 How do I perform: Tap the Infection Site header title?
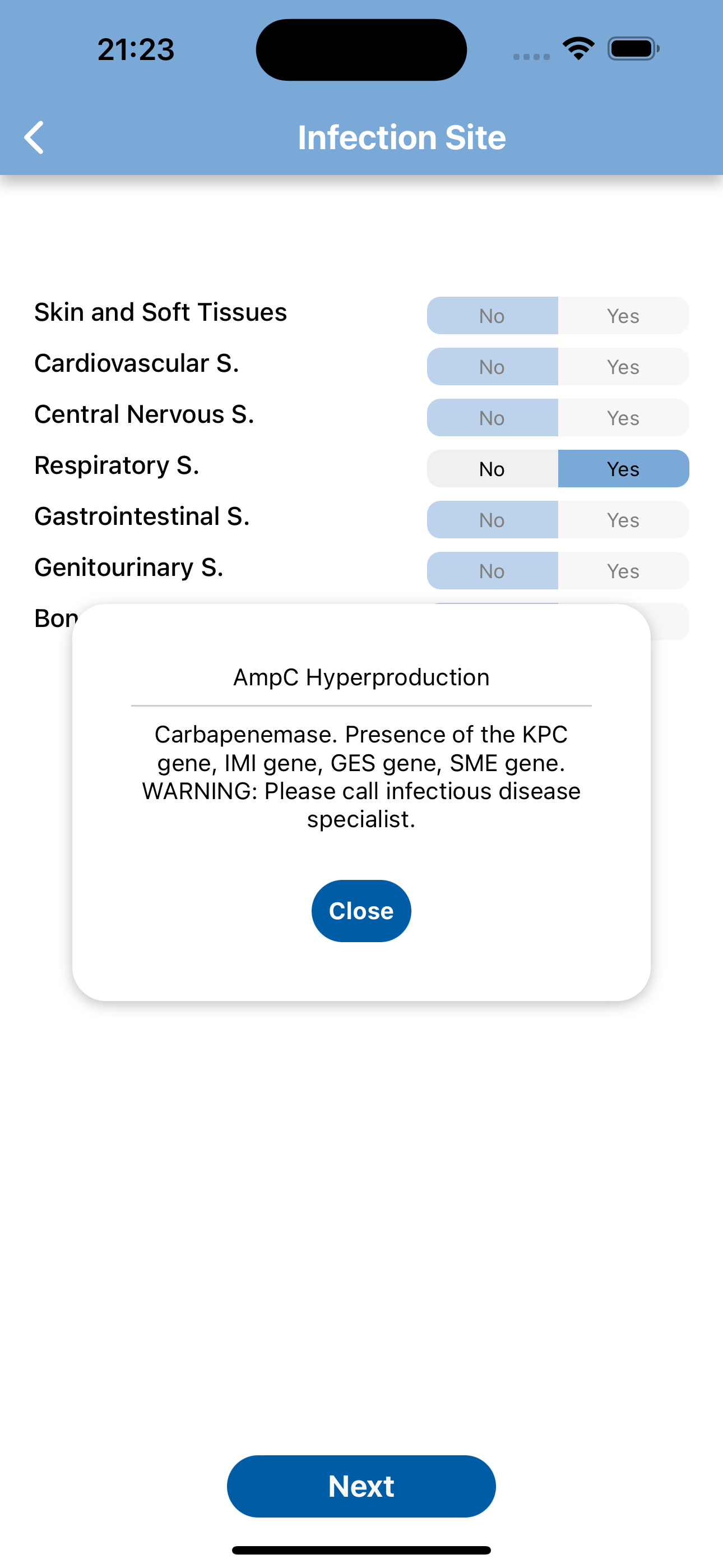(x=402, y=137)
